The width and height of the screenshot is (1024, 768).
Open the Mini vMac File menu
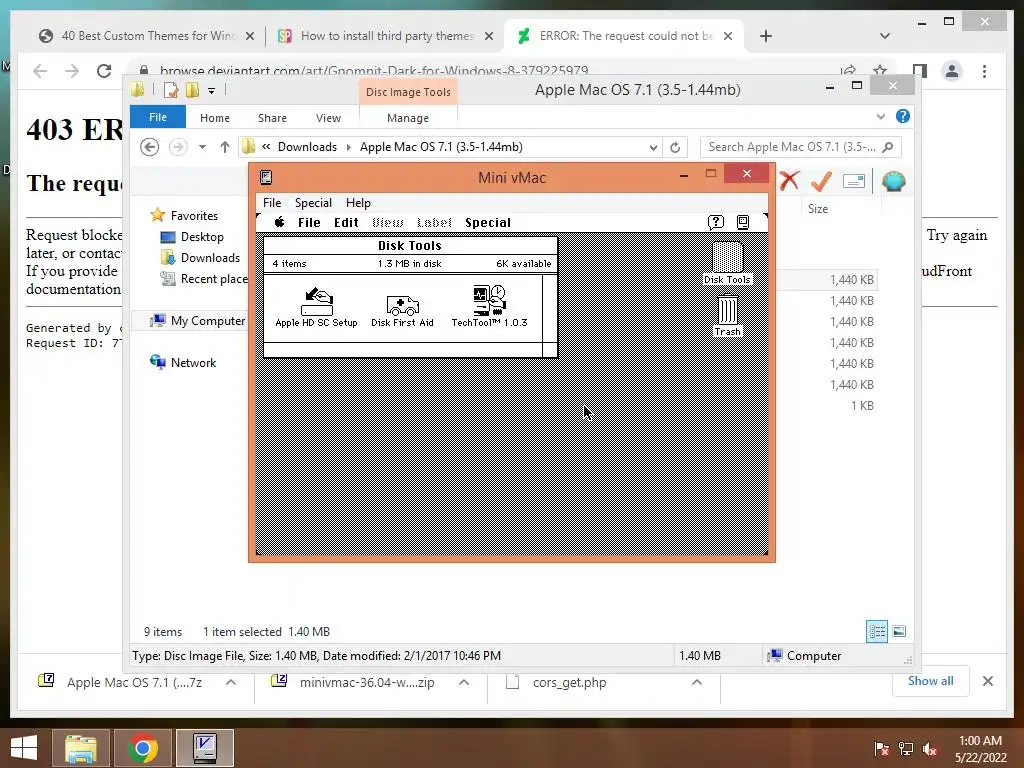pyautogui.click(x=272, y=202)
